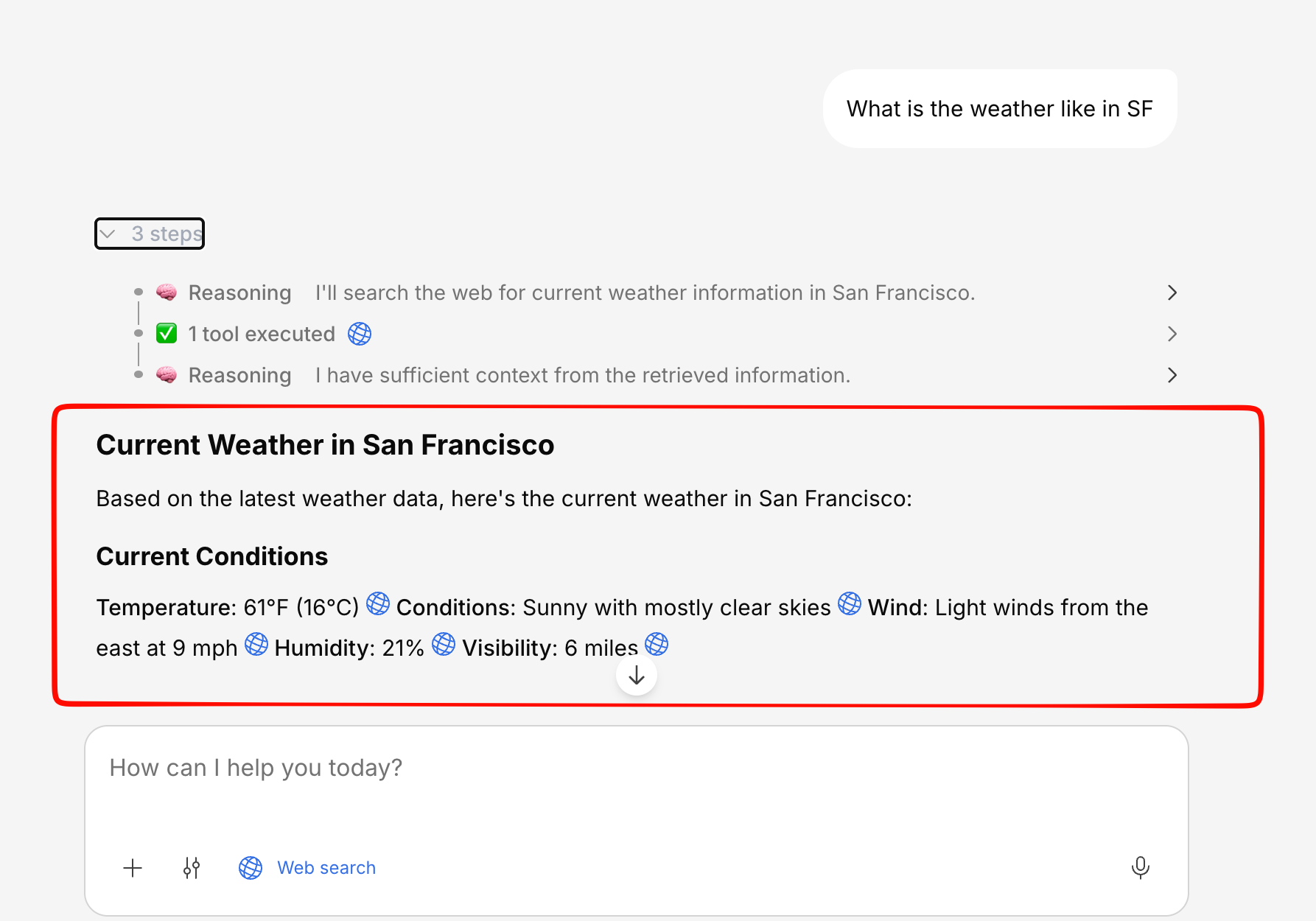Toggle the Web search option
This screenshot has width=1316, height=921.
326,868
